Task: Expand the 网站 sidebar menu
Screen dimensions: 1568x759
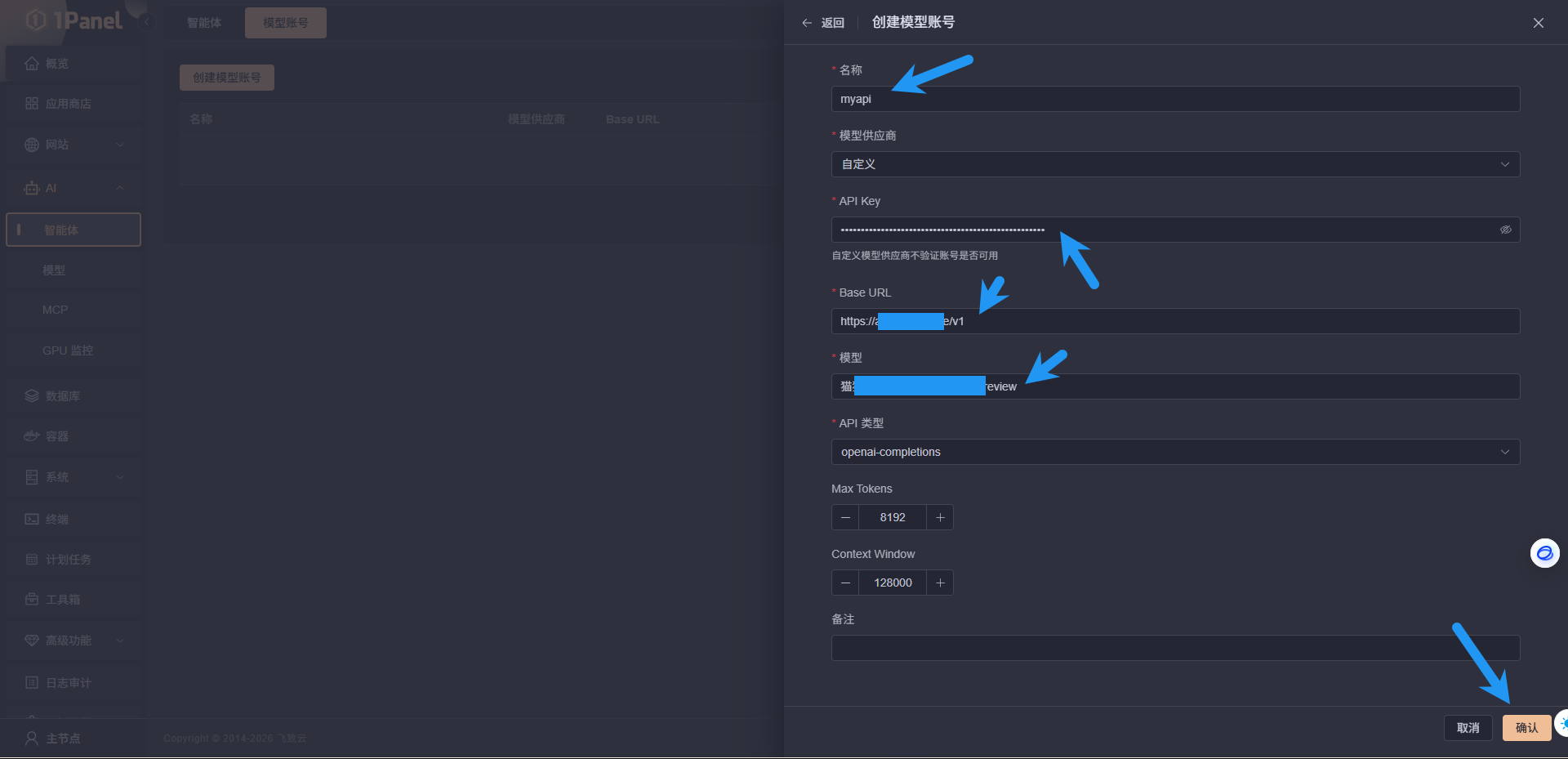Action: click(x=73, y=145)
